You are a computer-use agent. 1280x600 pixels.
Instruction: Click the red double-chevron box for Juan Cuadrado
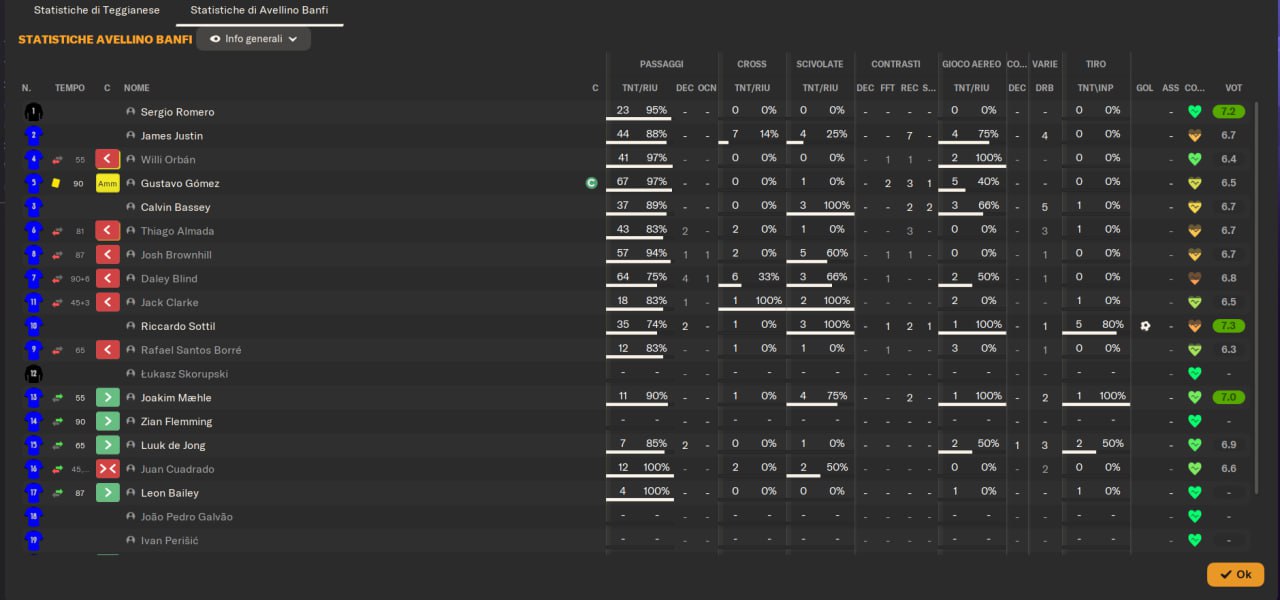pyautogui.click(x=107, y=469)
